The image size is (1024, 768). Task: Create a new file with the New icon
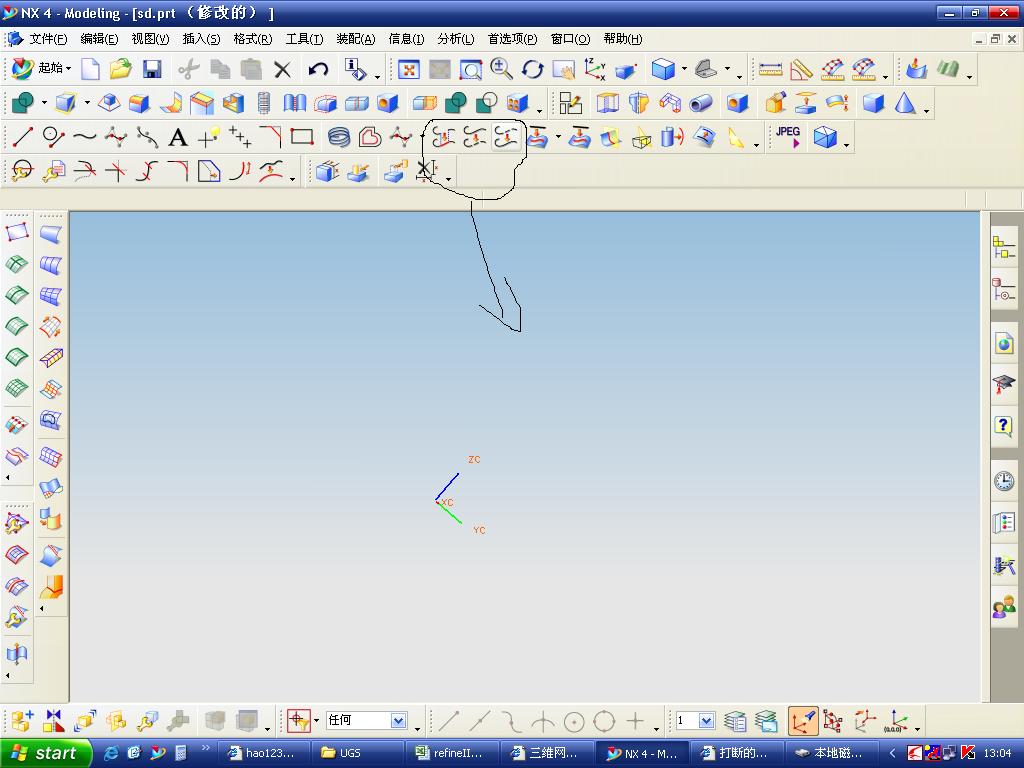click(90, 69)
